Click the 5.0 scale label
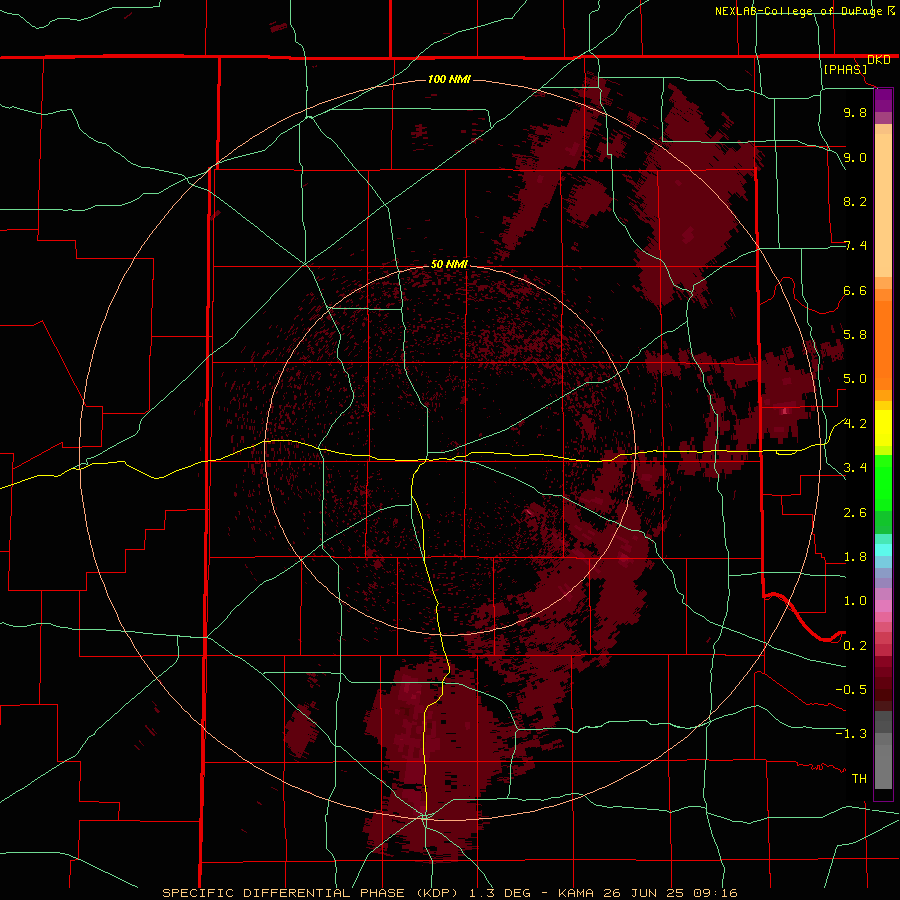The height and width of the screenshot is (900, 900). [855, 379]
